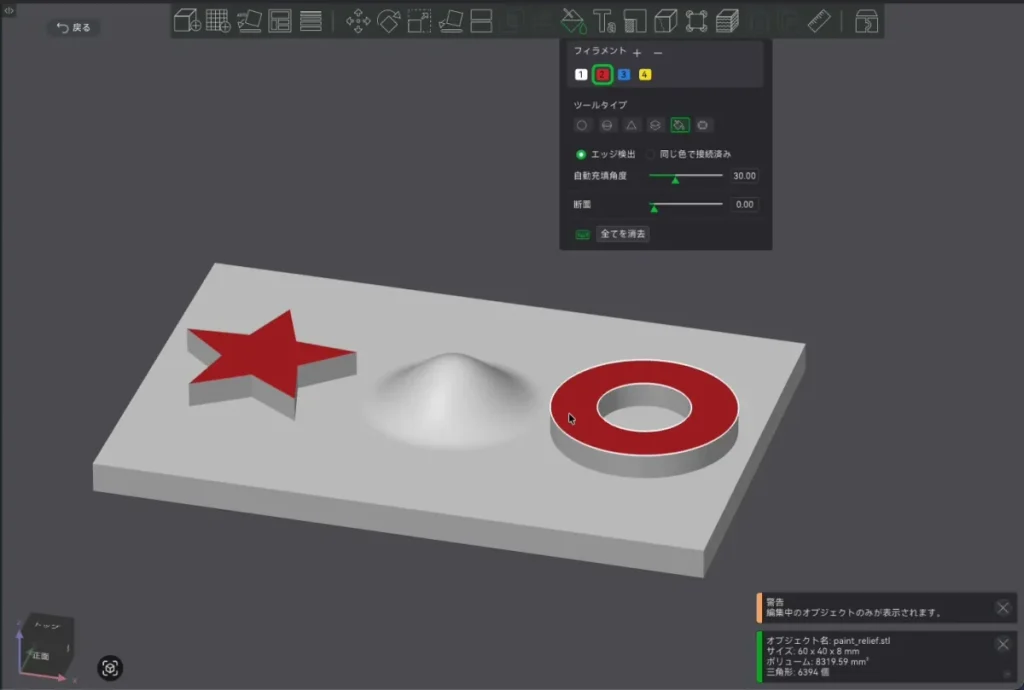Choose the triangle tool type

631,125
